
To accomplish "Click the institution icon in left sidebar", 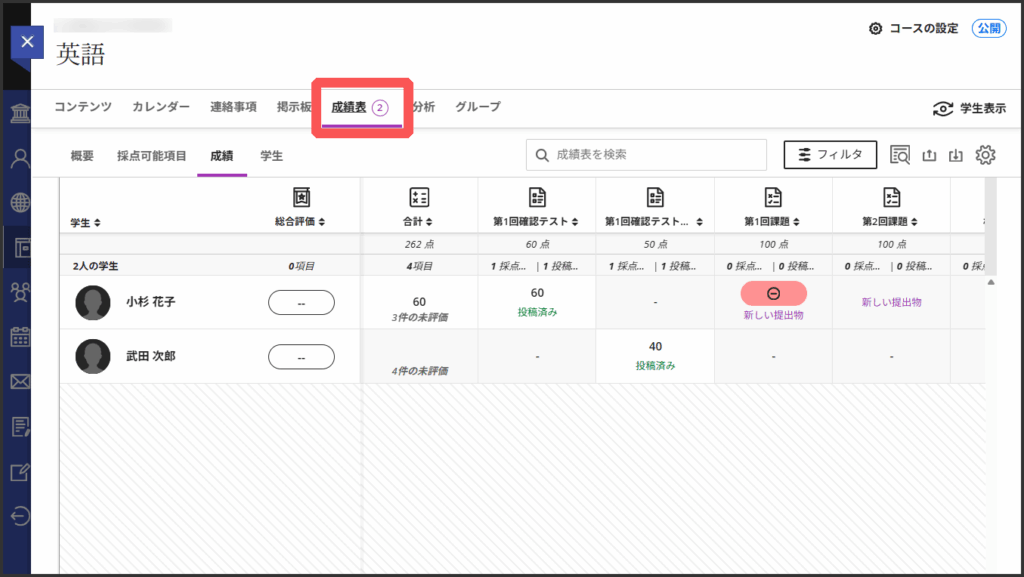I will (20, 112).
